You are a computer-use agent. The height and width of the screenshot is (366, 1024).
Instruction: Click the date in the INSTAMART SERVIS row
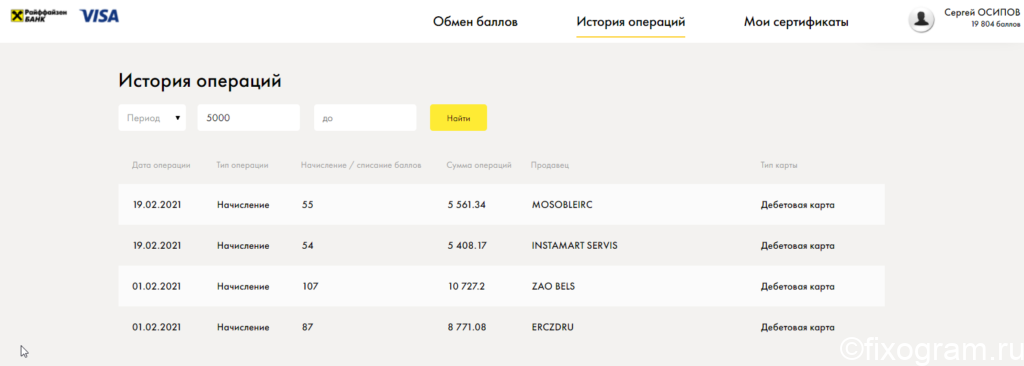click(x=157, y=246)
